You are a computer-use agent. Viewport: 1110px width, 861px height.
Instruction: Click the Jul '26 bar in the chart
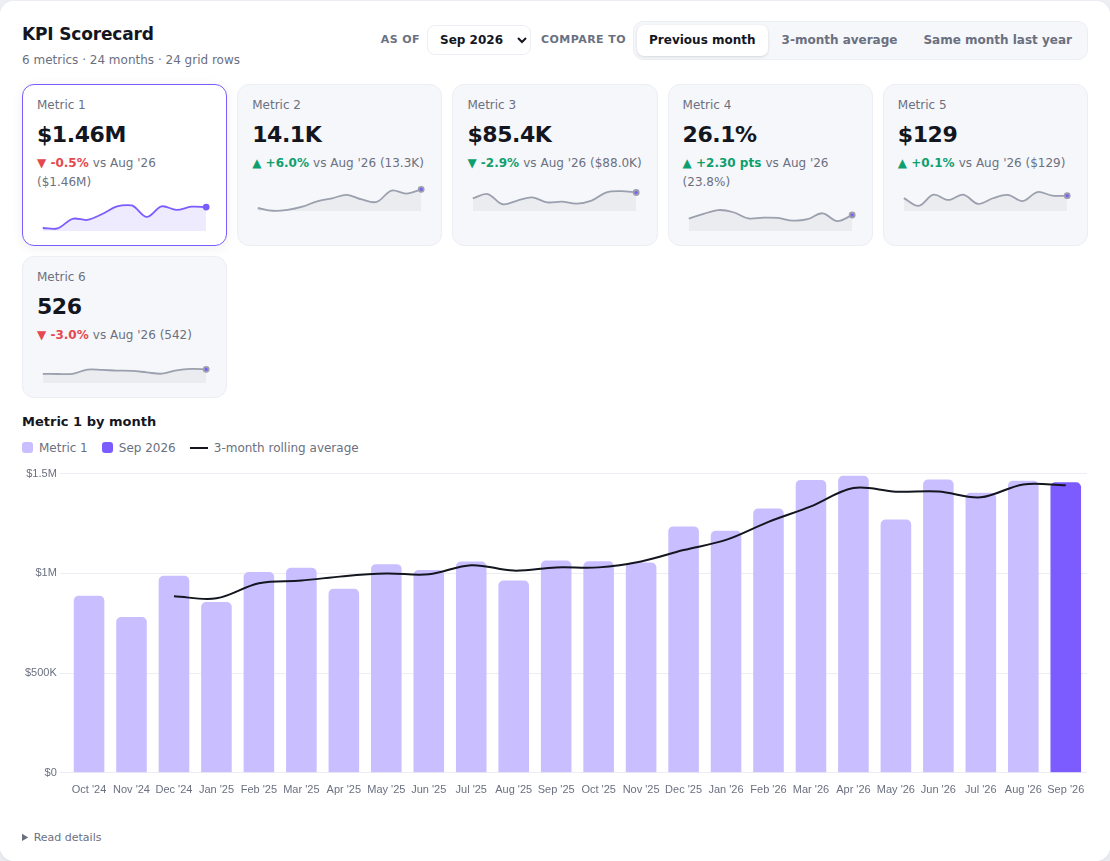980,632
